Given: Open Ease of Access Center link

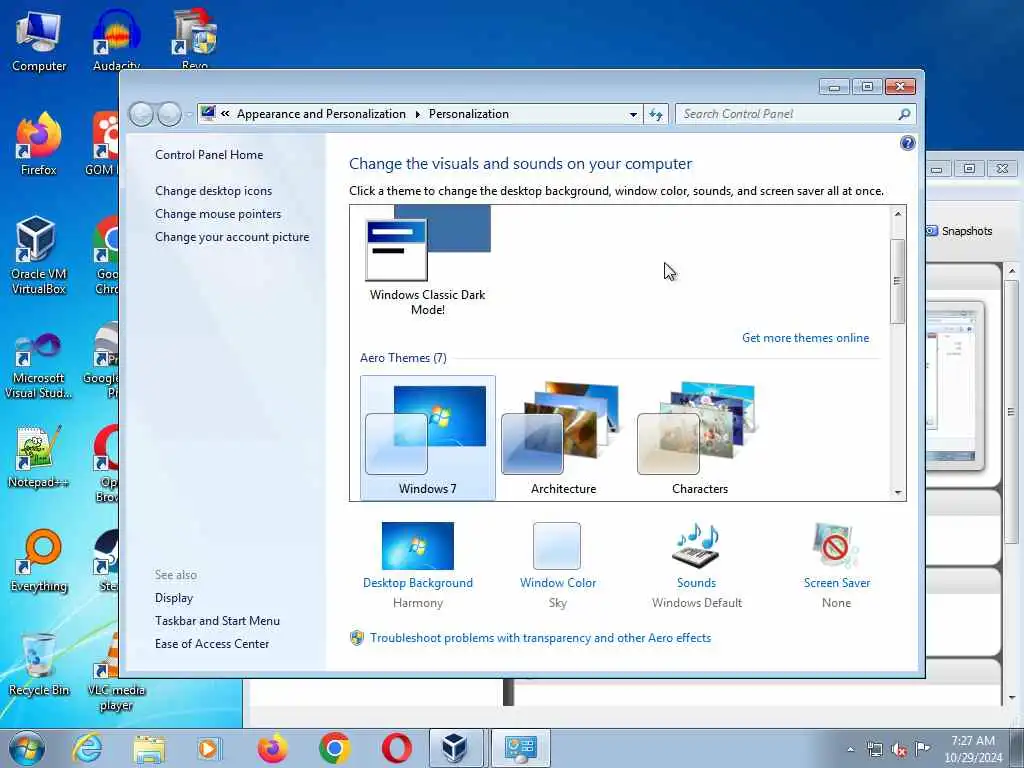Looking at the screenshot, I should coord(212,643).
